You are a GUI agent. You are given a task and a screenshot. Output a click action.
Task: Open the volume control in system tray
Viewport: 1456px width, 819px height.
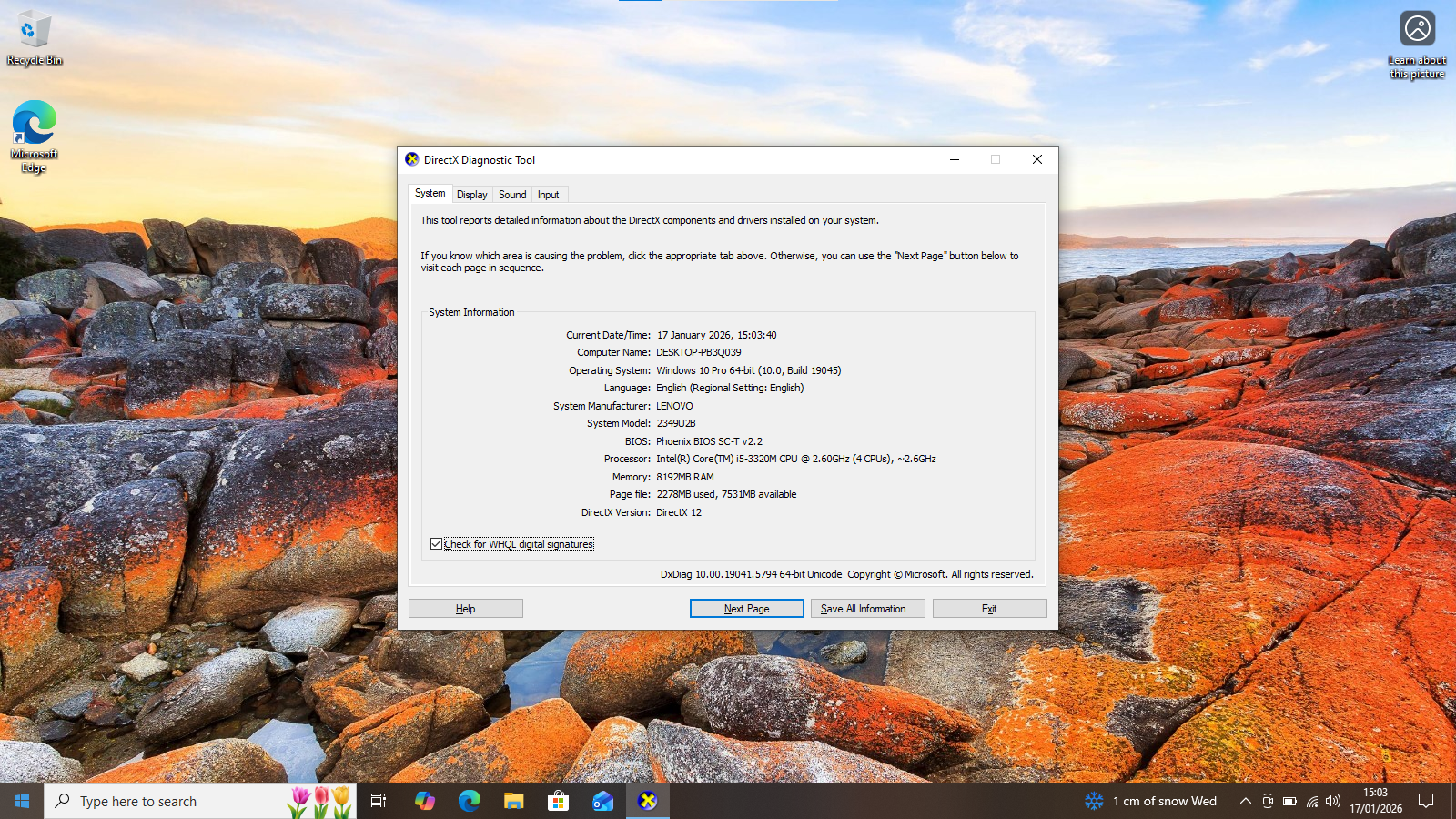point(1333,801)
